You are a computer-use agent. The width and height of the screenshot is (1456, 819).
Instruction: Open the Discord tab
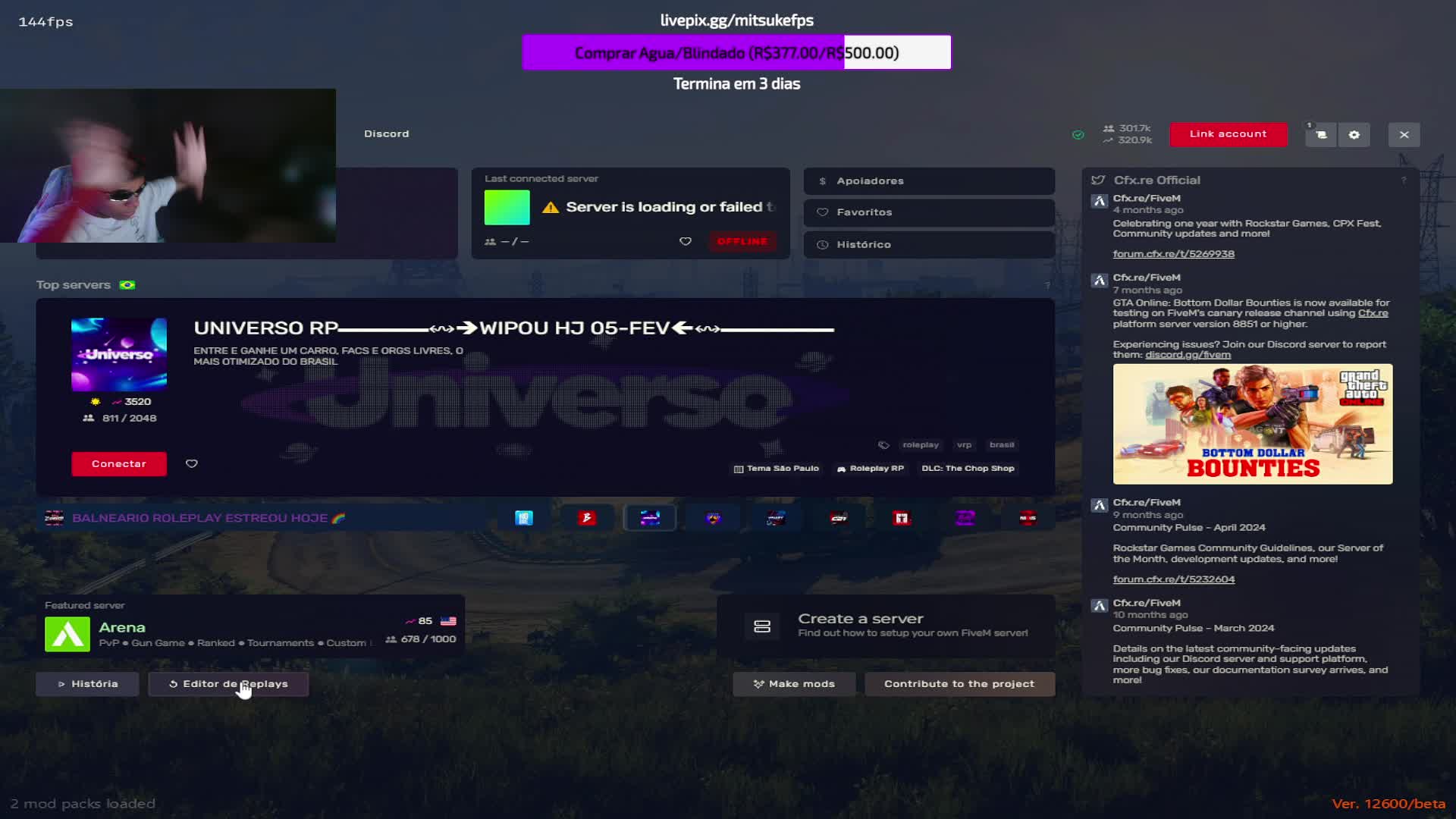point(387,134)
